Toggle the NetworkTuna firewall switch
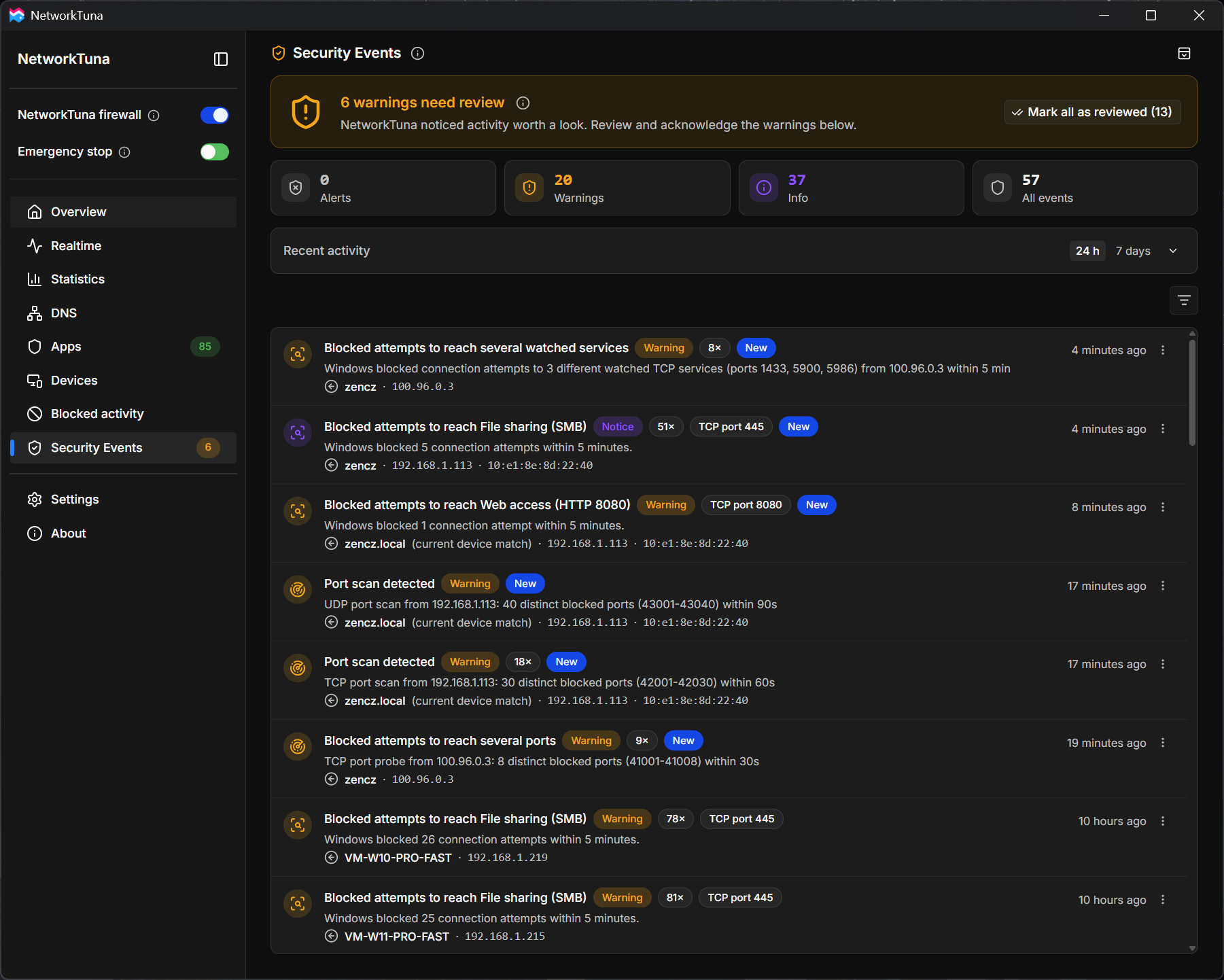 pos(215,116)
